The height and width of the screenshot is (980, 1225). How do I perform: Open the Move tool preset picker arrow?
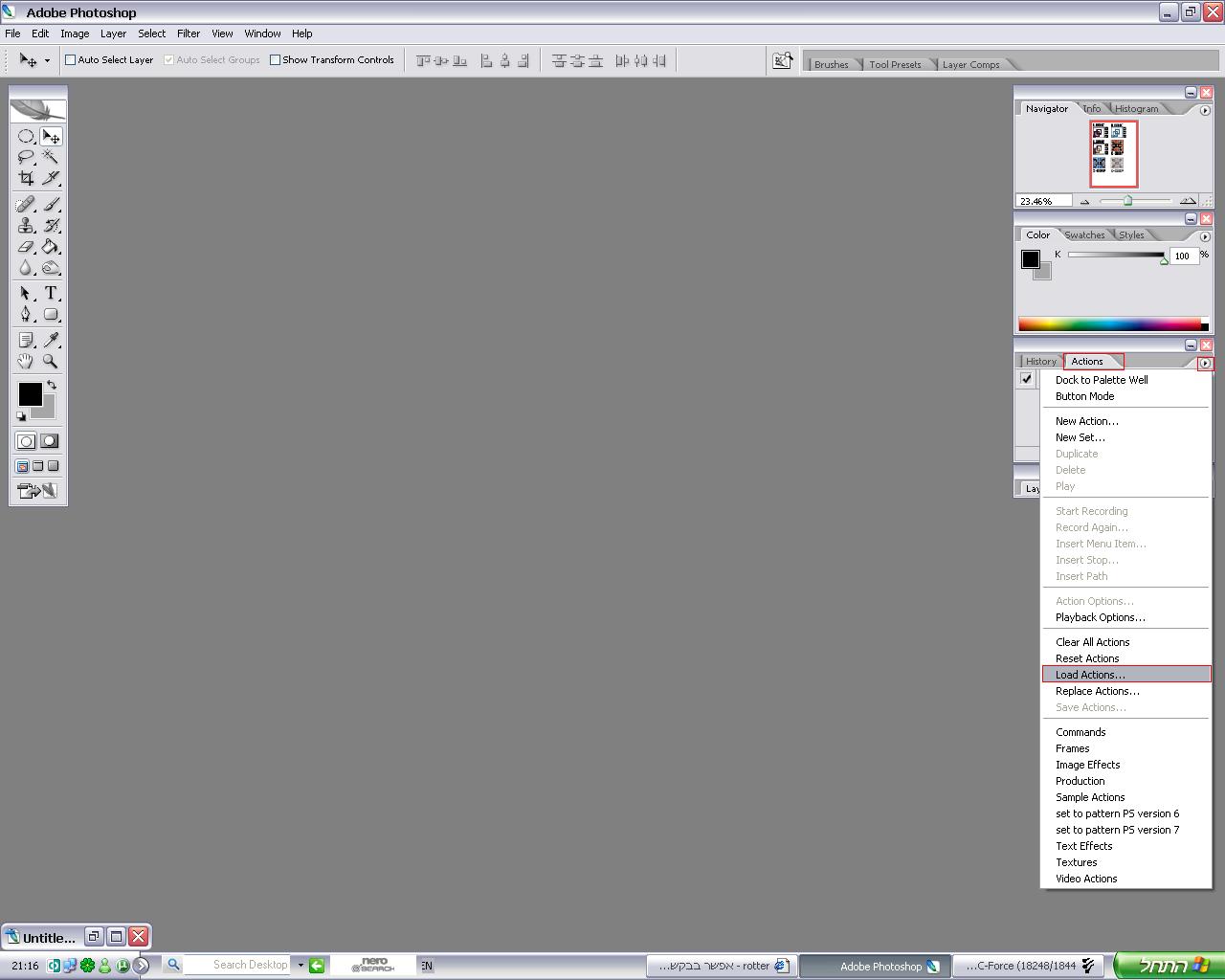pos(47,60)
